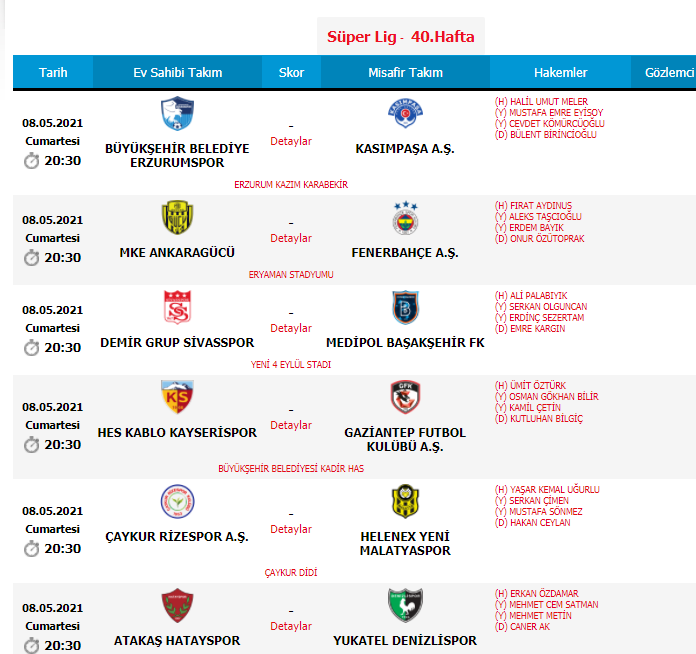
Task: View Detaylar for Sivasspor vs Başakşehir
Action: pyautogui.click(x=291, y=328)
